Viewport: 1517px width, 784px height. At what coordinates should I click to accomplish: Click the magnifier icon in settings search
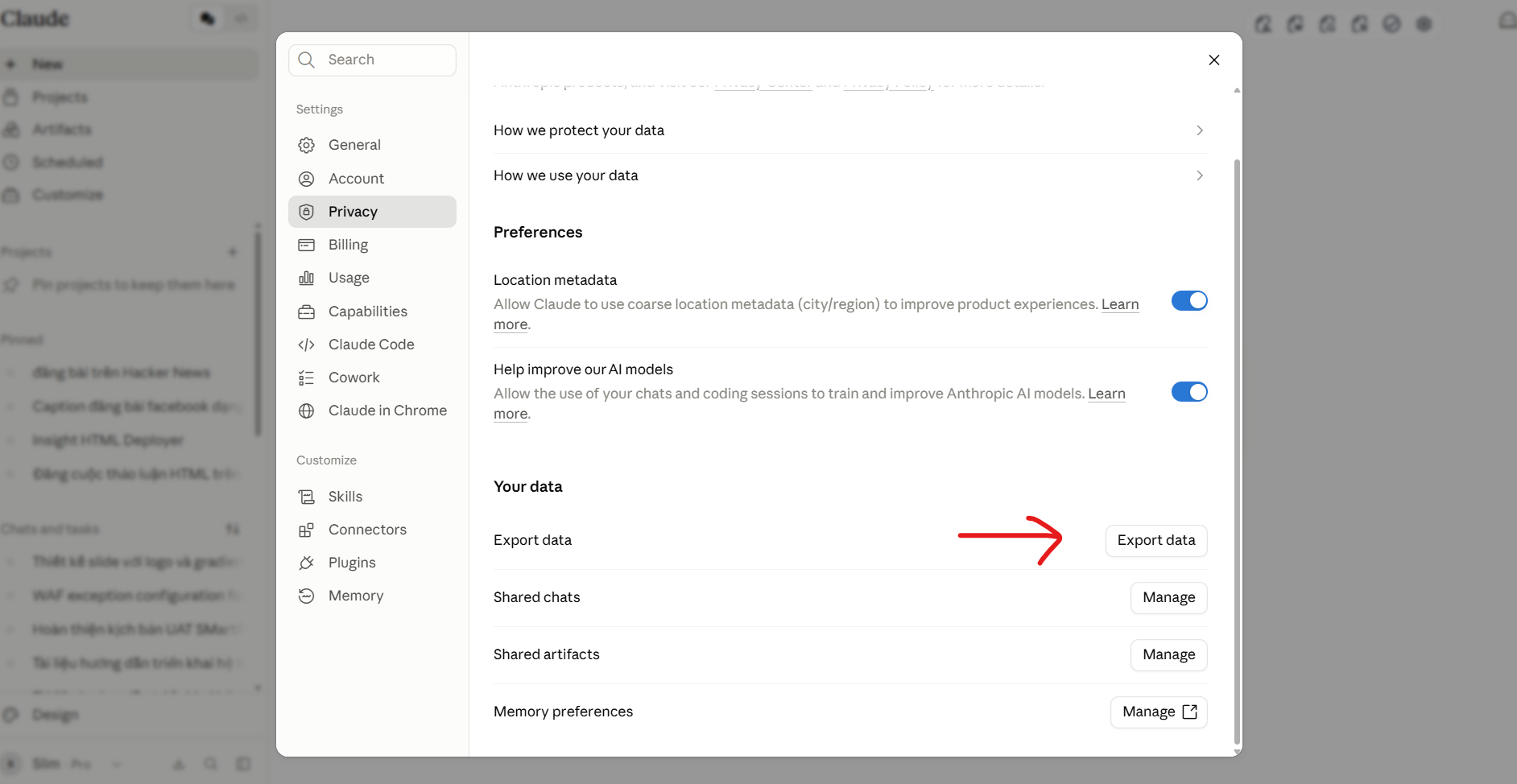point(306,60)
